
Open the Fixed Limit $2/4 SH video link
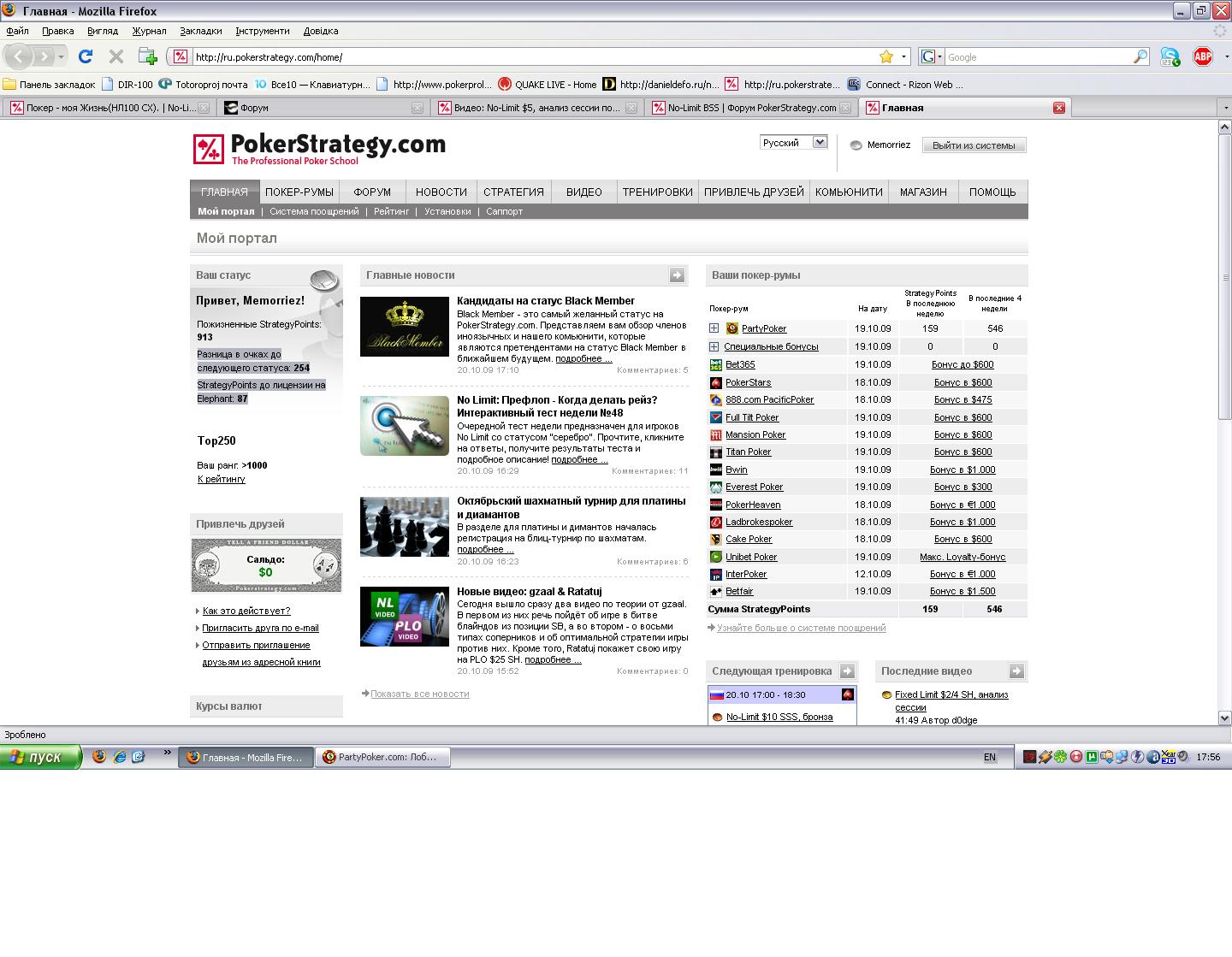click(x=951, y=700)
